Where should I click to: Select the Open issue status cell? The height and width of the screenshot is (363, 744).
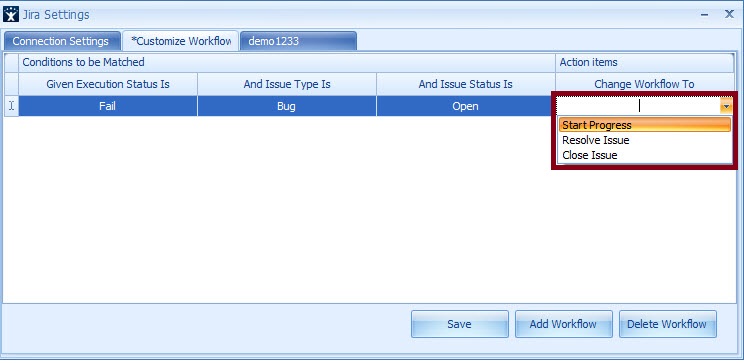(x=465, y=106)
